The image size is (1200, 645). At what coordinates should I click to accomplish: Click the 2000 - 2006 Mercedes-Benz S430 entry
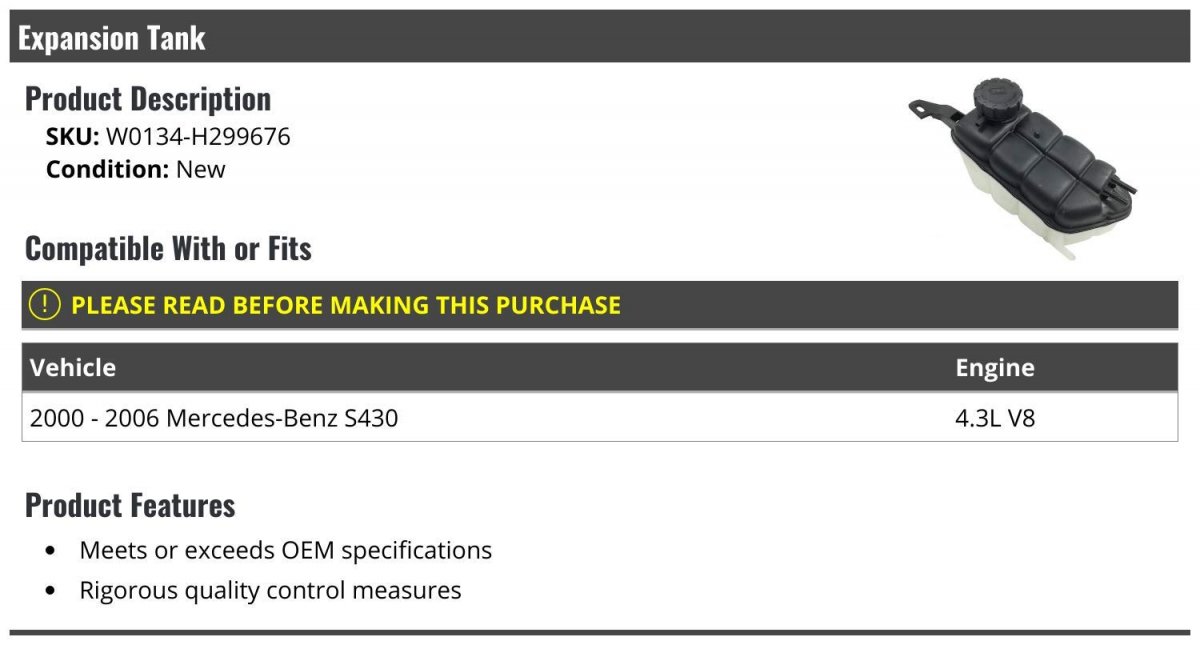click(214, 418)
